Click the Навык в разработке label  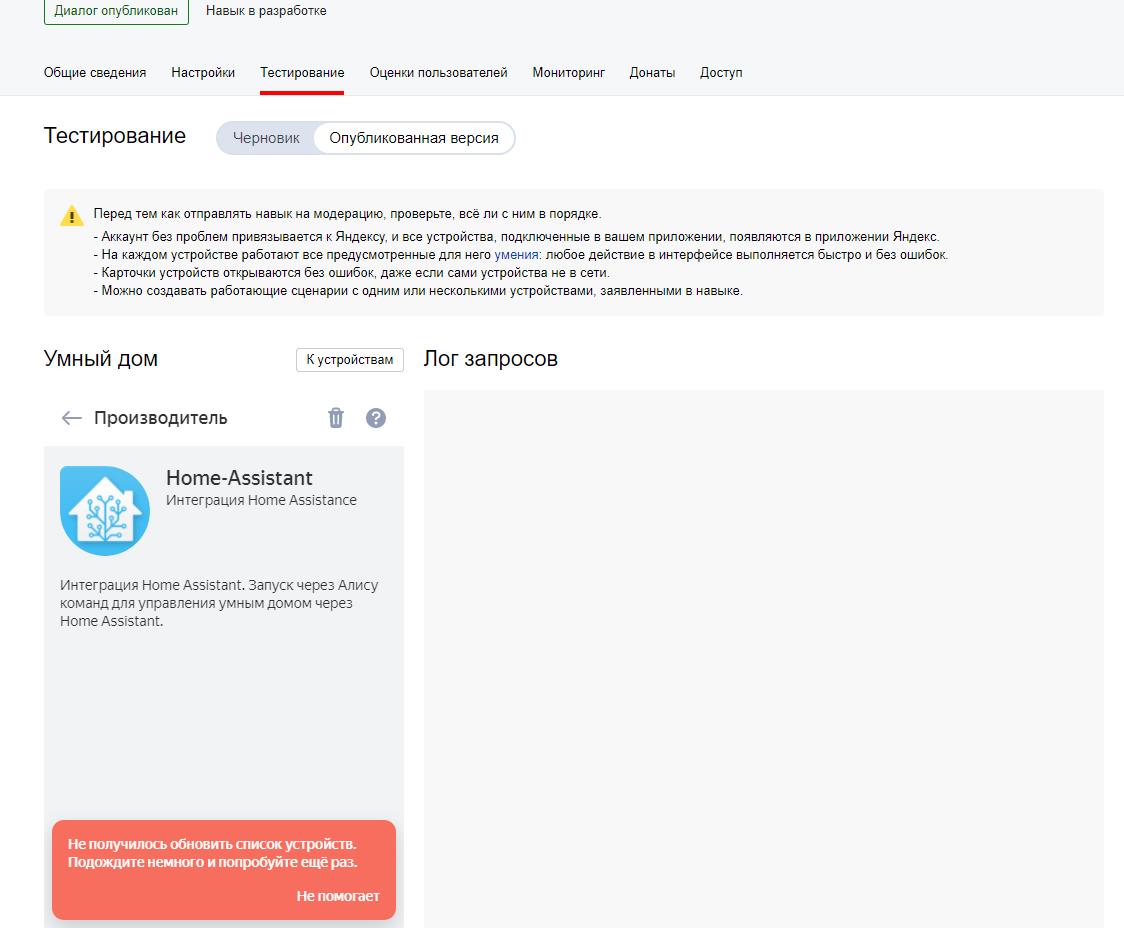(266, 10)
